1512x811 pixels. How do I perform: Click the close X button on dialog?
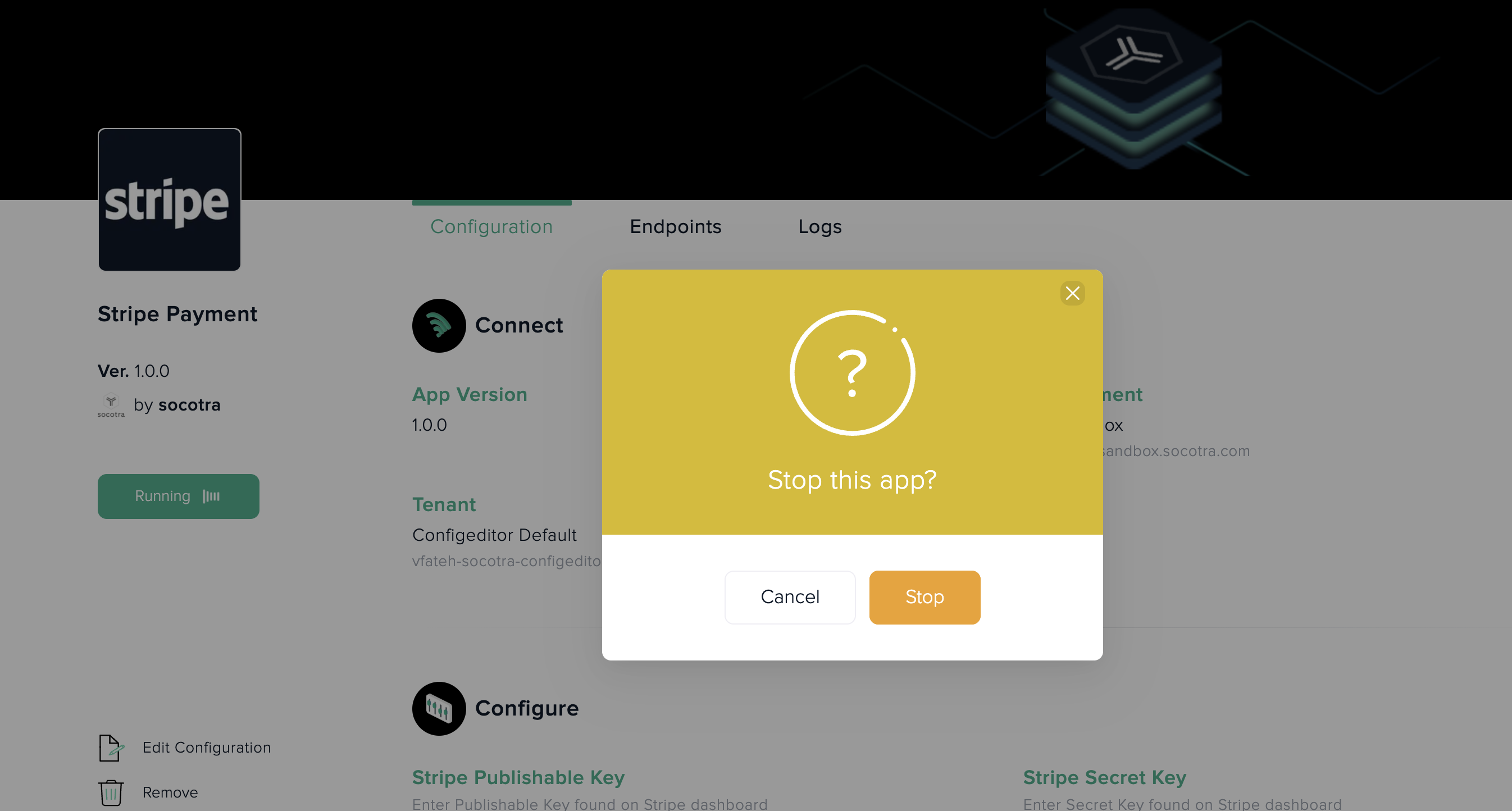tap(1072, 293)
